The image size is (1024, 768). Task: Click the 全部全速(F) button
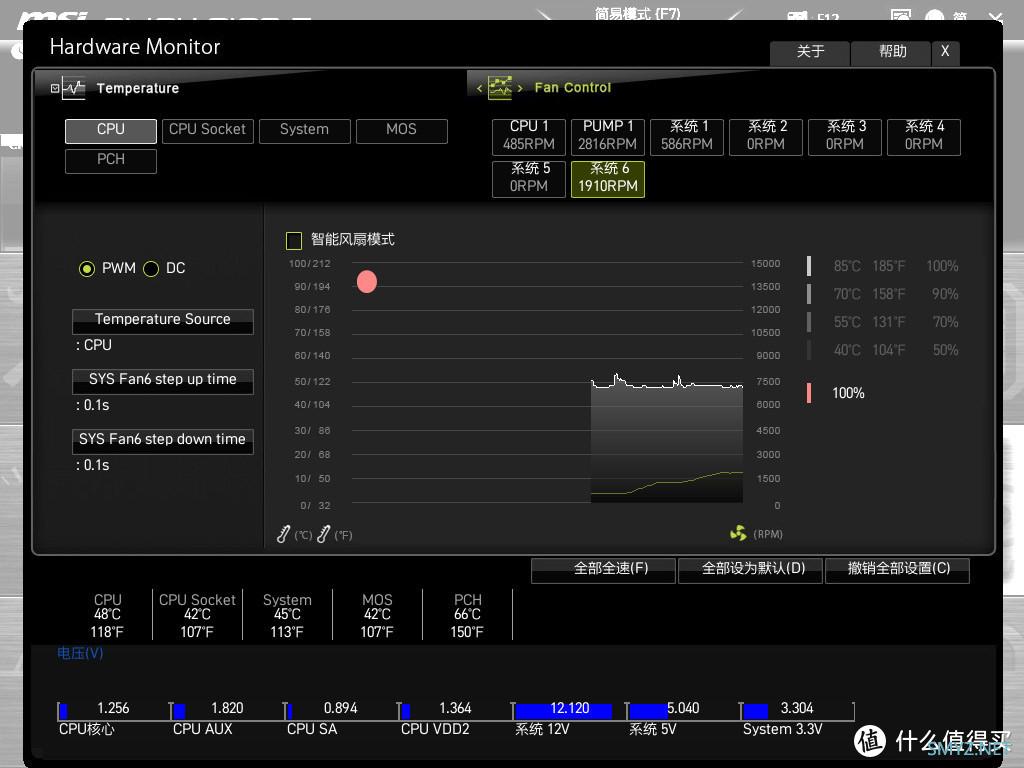(x=610, y=569)
